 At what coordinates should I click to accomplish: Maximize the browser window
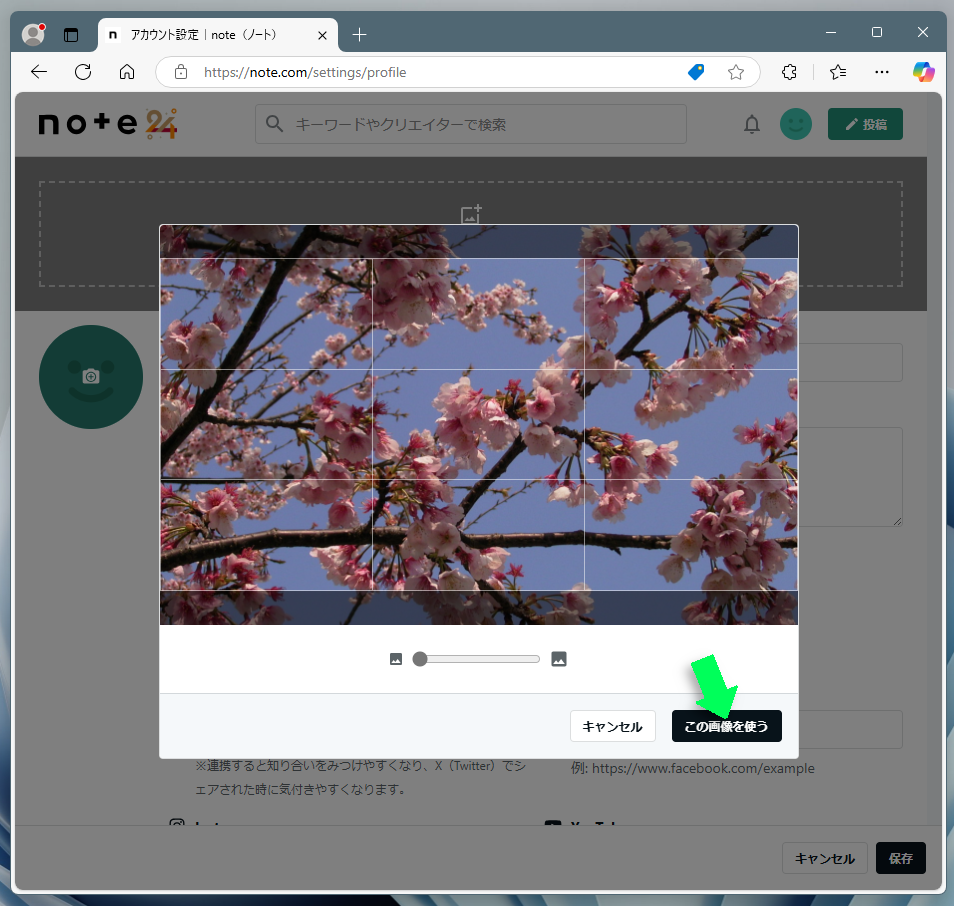(877, 32)
